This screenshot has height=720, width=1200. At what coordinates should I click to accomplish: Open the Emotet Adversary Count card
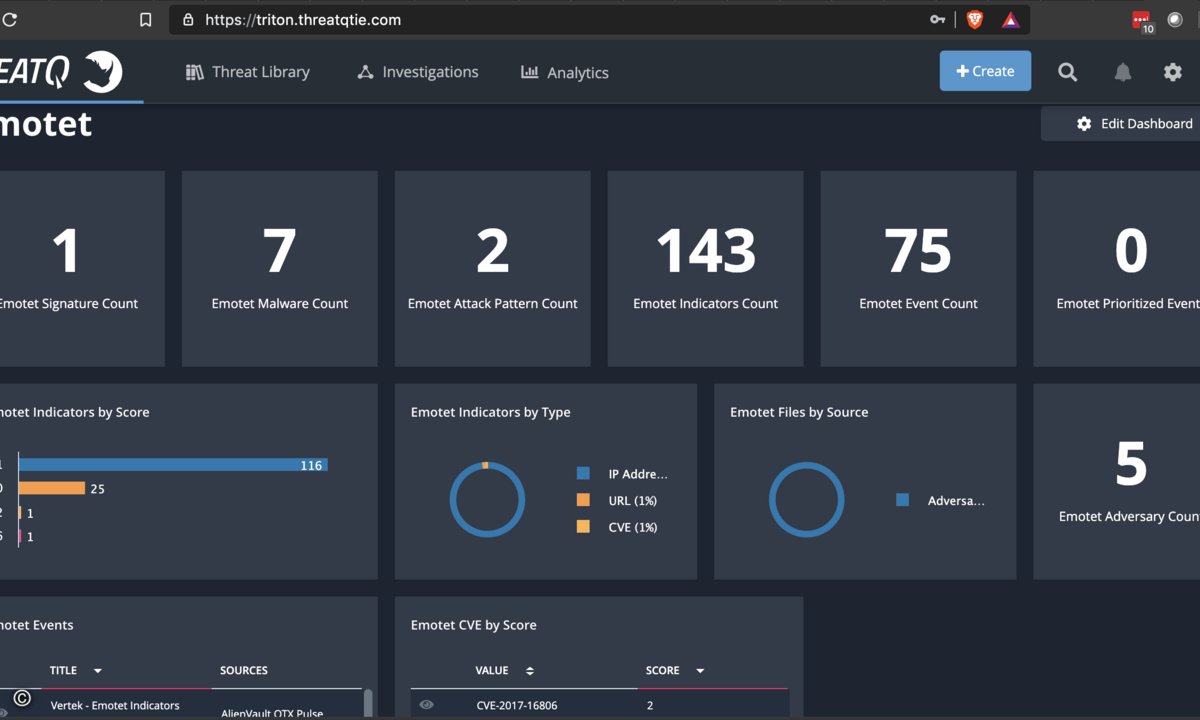click(x=1117, y=481)
